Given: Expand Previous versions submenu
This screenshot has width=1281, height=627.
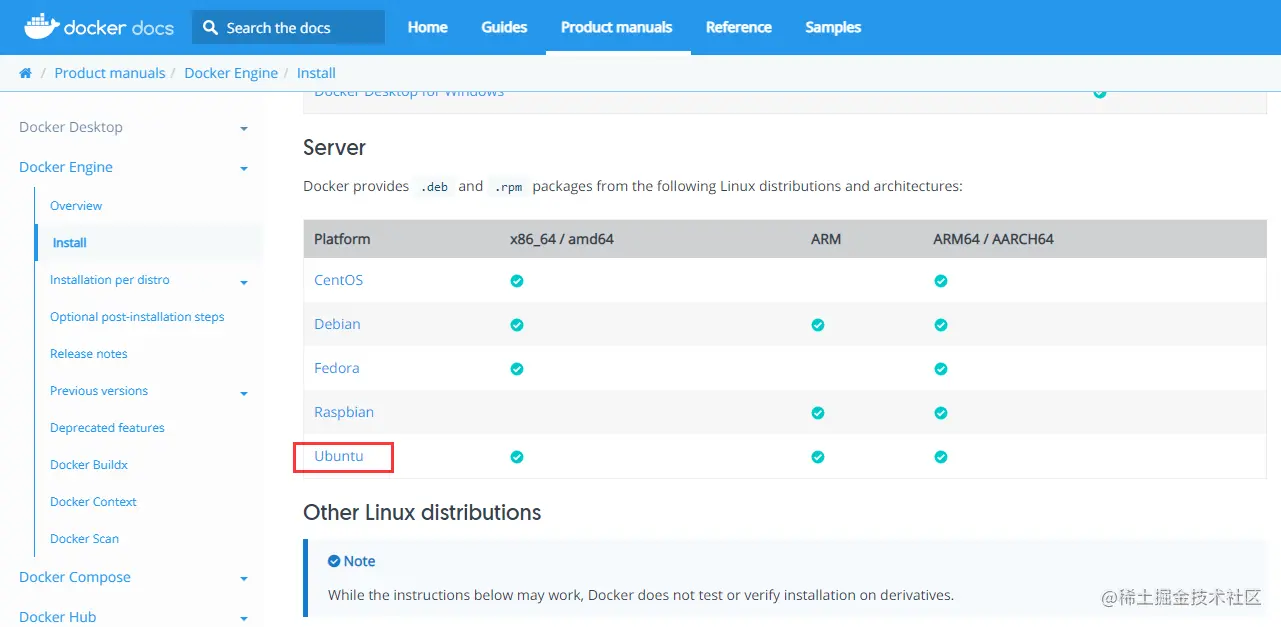Looking at the screenshot, I should pos(244,394).
